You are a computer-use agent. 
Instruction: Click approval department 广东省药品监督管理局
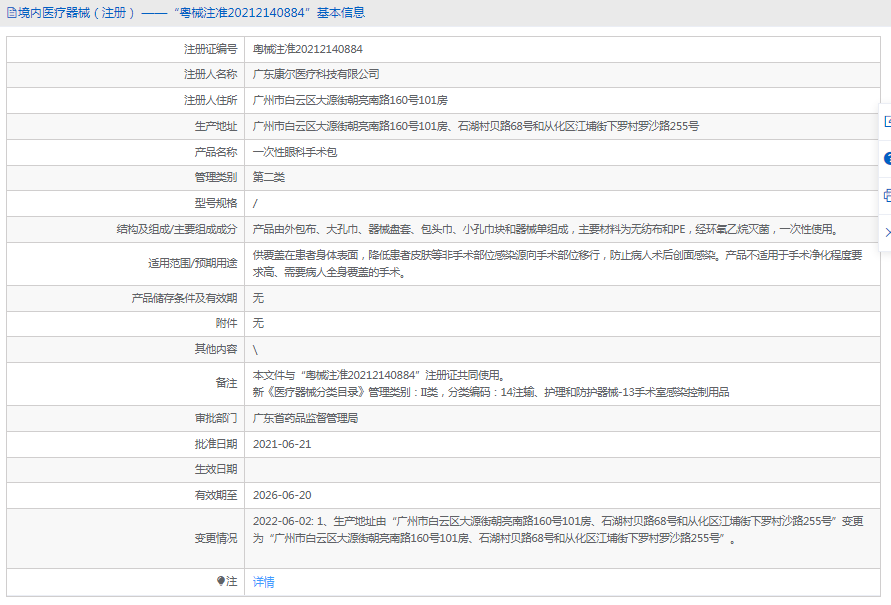click(305, 418)
